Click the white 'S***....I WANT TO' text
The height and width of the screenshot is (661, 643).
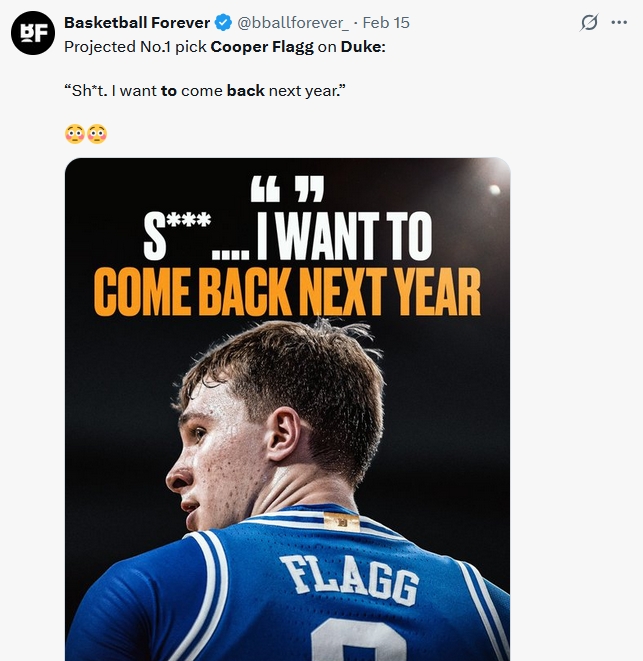(x=287, y=237)
